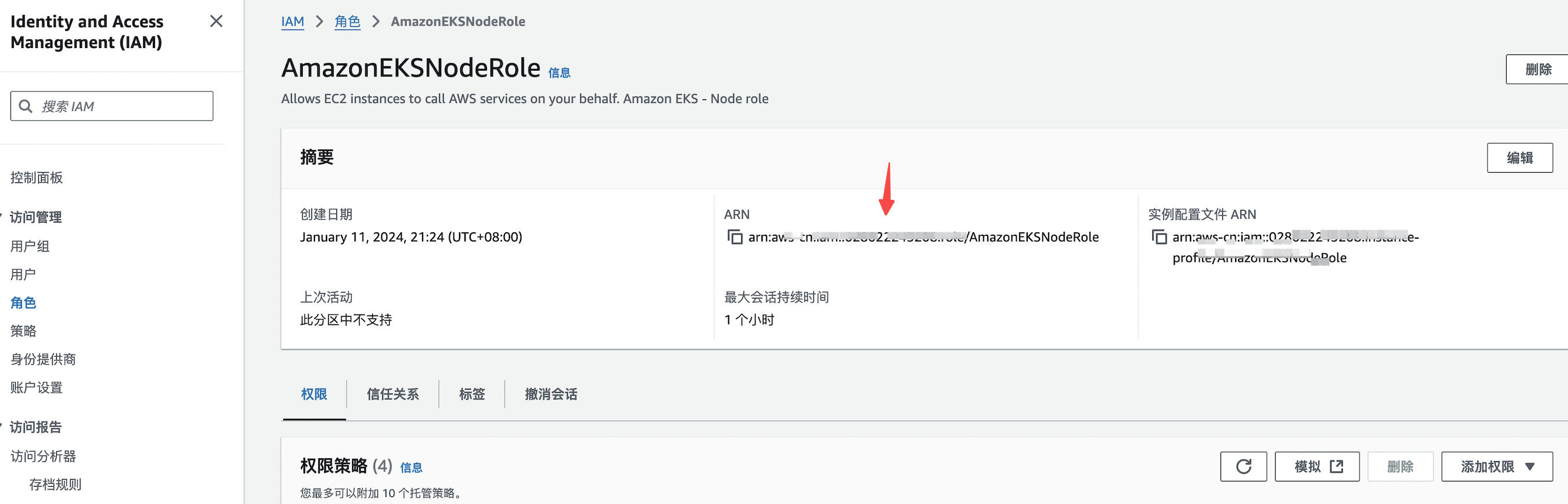This screenshot has width=1568, height=504.
Task: Open the 添加权限 dropdown
Action: pos(1496,467)
